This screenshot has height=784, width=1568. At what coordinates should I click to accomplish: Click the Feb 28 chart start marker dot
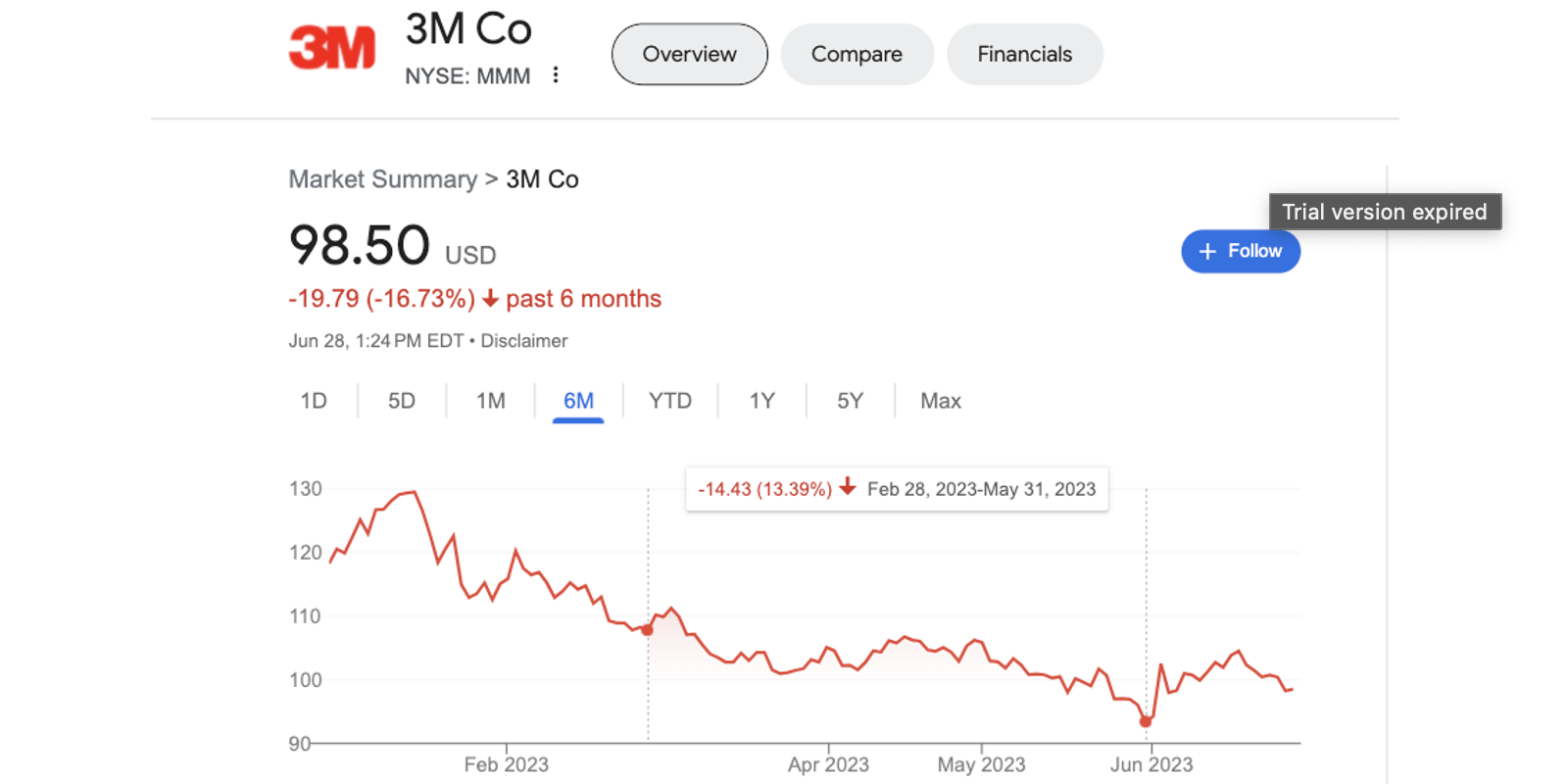tap(647, 629)
